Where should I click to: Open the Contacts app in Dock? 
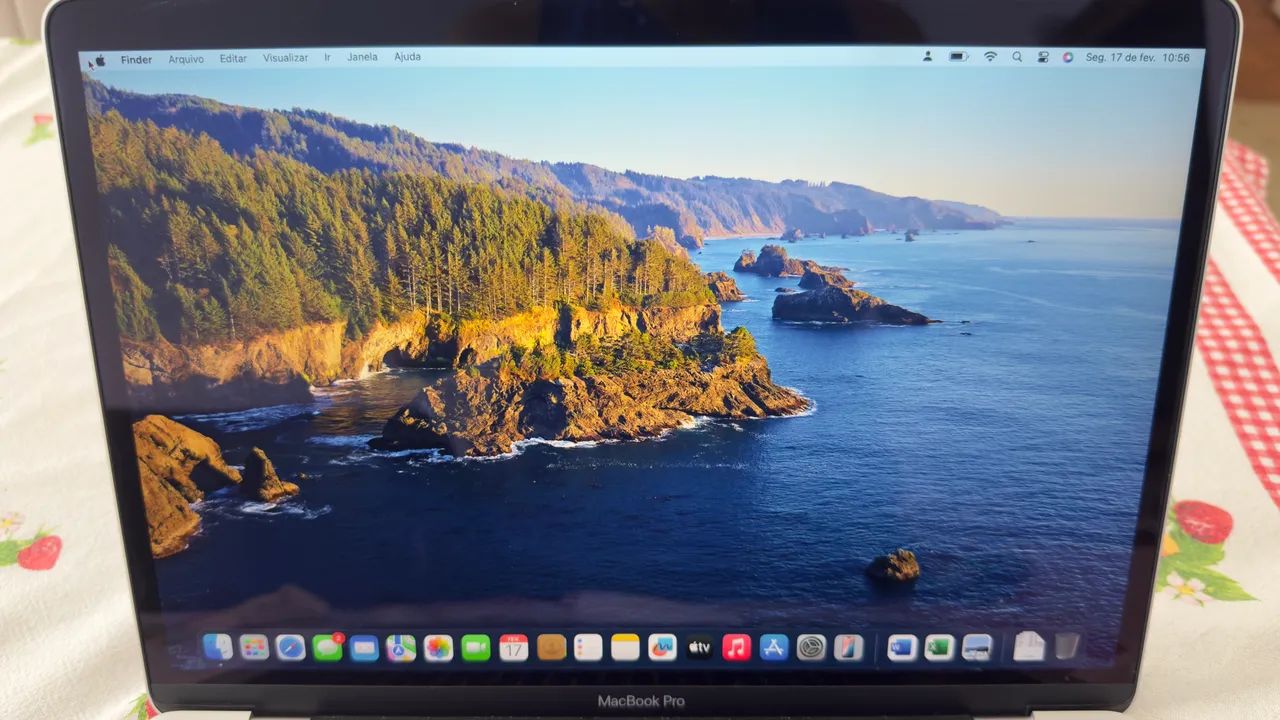point(551,647)
